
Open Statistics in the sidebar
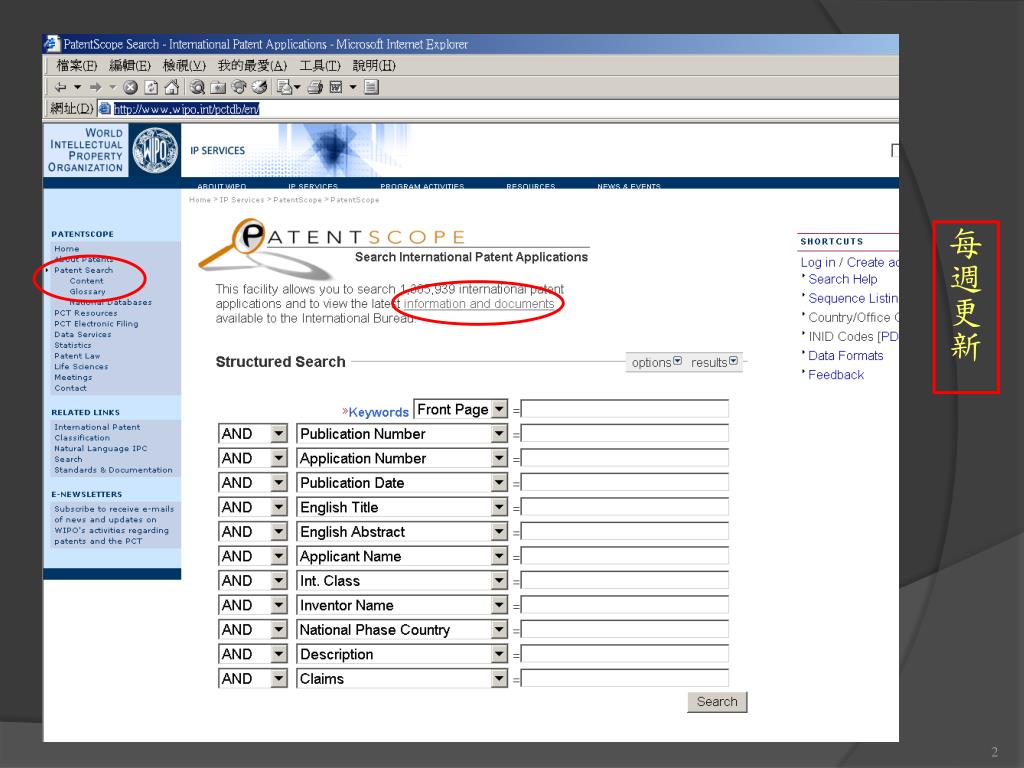click(x=72, y=345)
